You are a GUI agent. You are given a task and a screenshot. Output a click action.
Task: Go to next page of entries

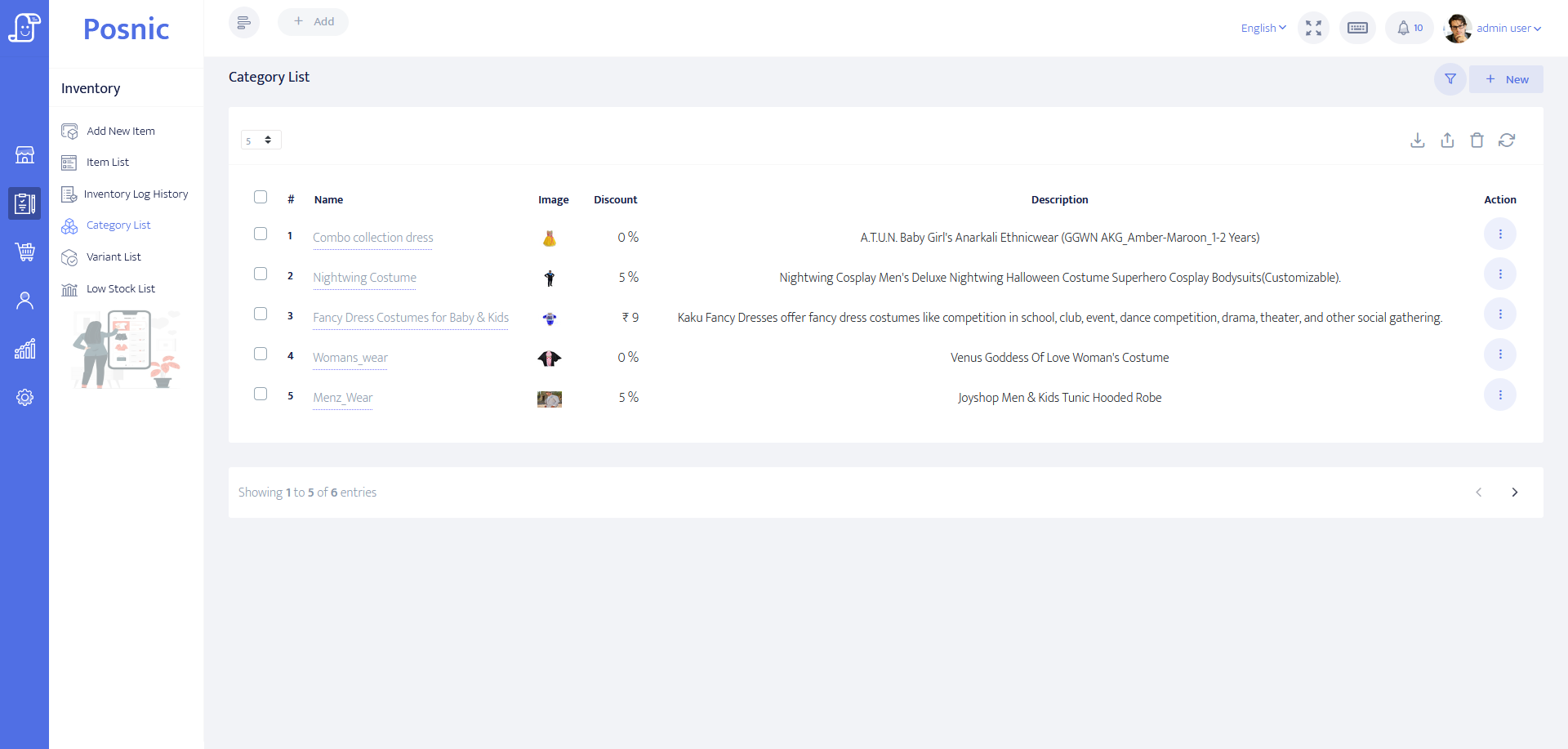pyautogui.click(x=1515, y=493)
